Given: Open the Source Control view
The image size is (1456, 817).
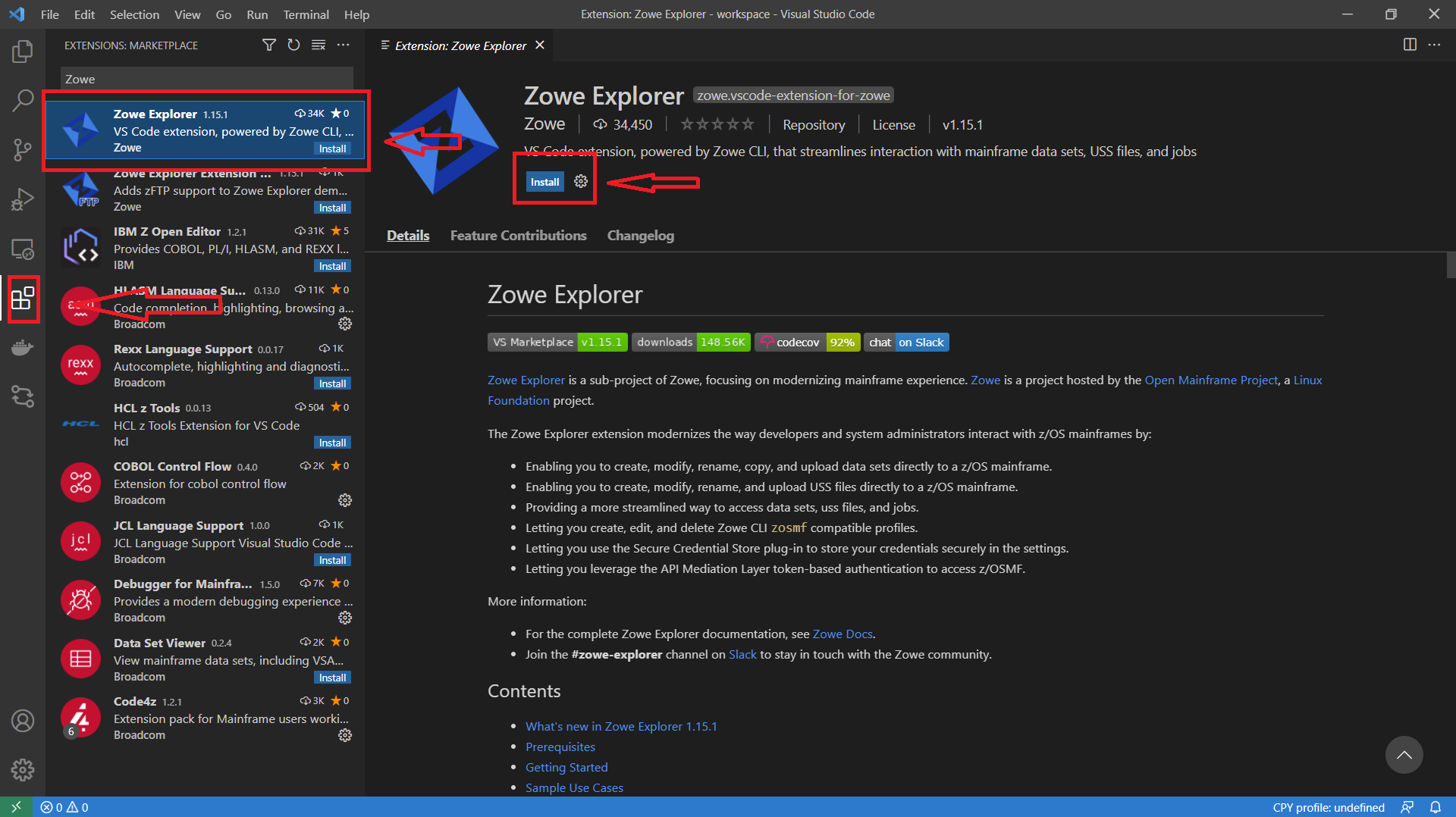Looking at the screenshot, I should pyautogui.click(x=23, y=149).
